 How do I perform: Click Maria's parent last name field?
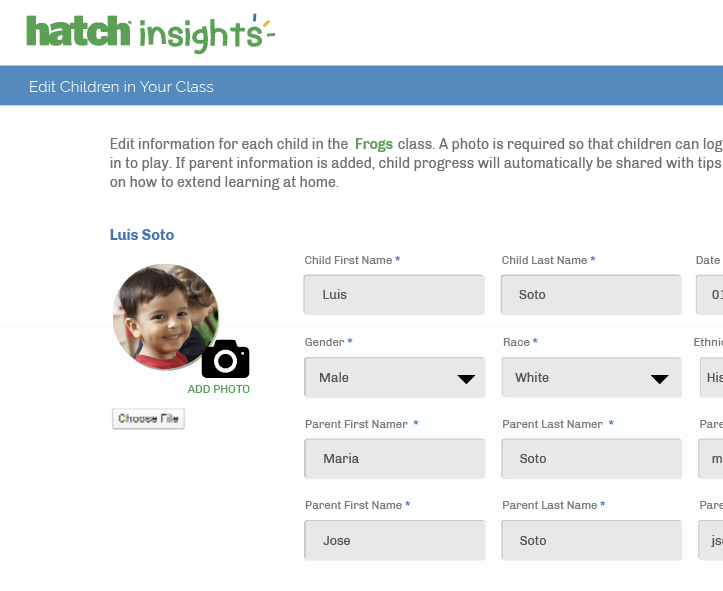pyautogui.click(x=591, y=459)
